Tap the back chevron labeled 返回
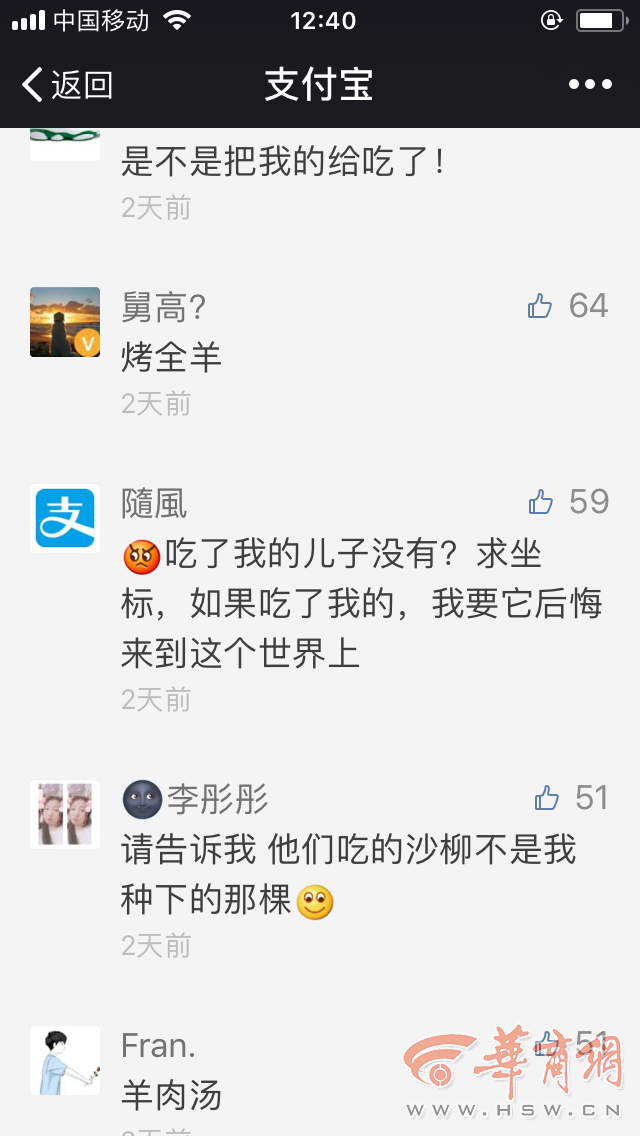 point(67,85)
